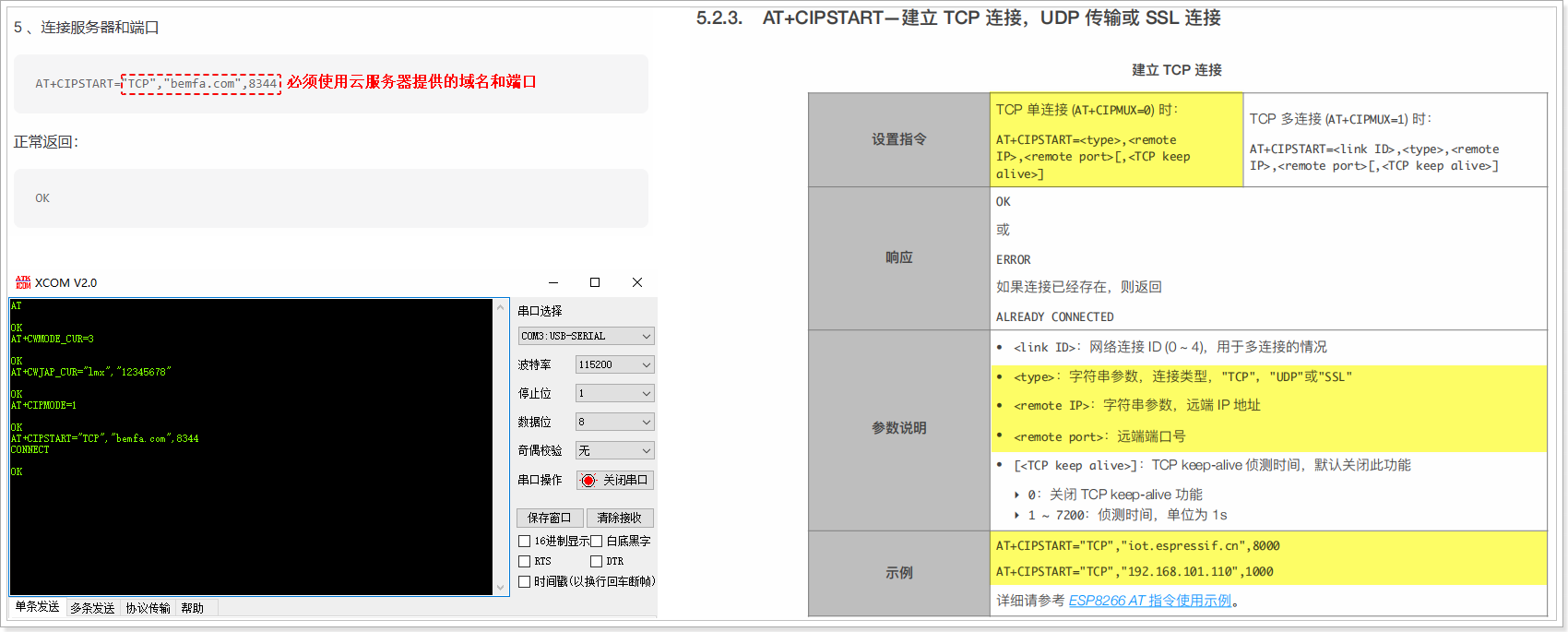Screen dimensions: 1568x632
Task: Click the 正常返回 text in the article
Action: pyautogui.click(x=45, y=141)
